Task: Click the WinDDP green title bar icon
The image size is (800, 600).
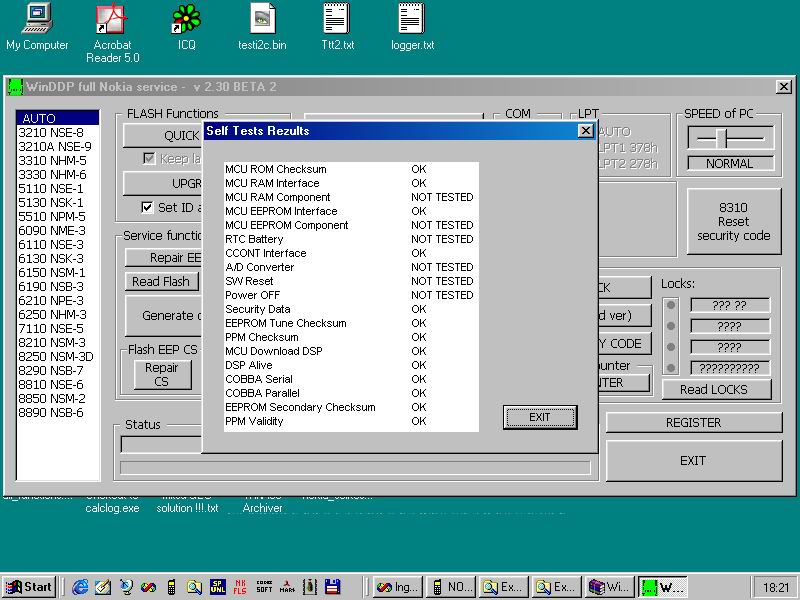Action: 15,87
